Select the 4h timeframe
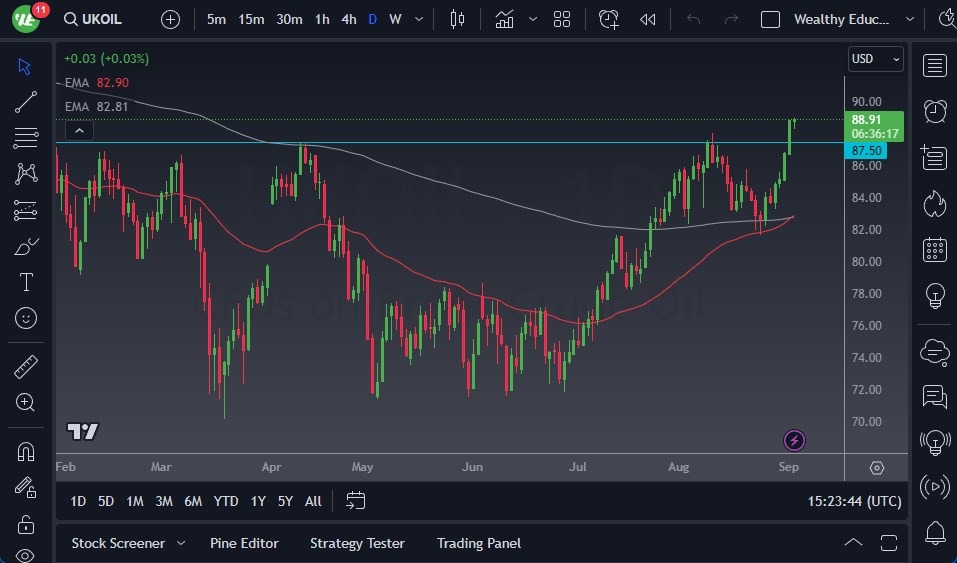957x563 pixels. [x=348, y=19]
